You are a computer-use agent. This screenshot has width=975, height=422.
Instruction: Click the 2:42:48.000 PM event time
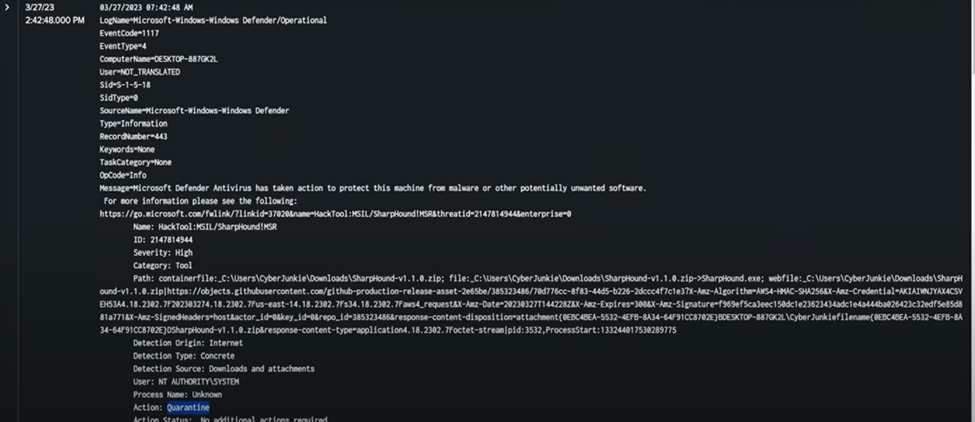click(x=55, y=20)
